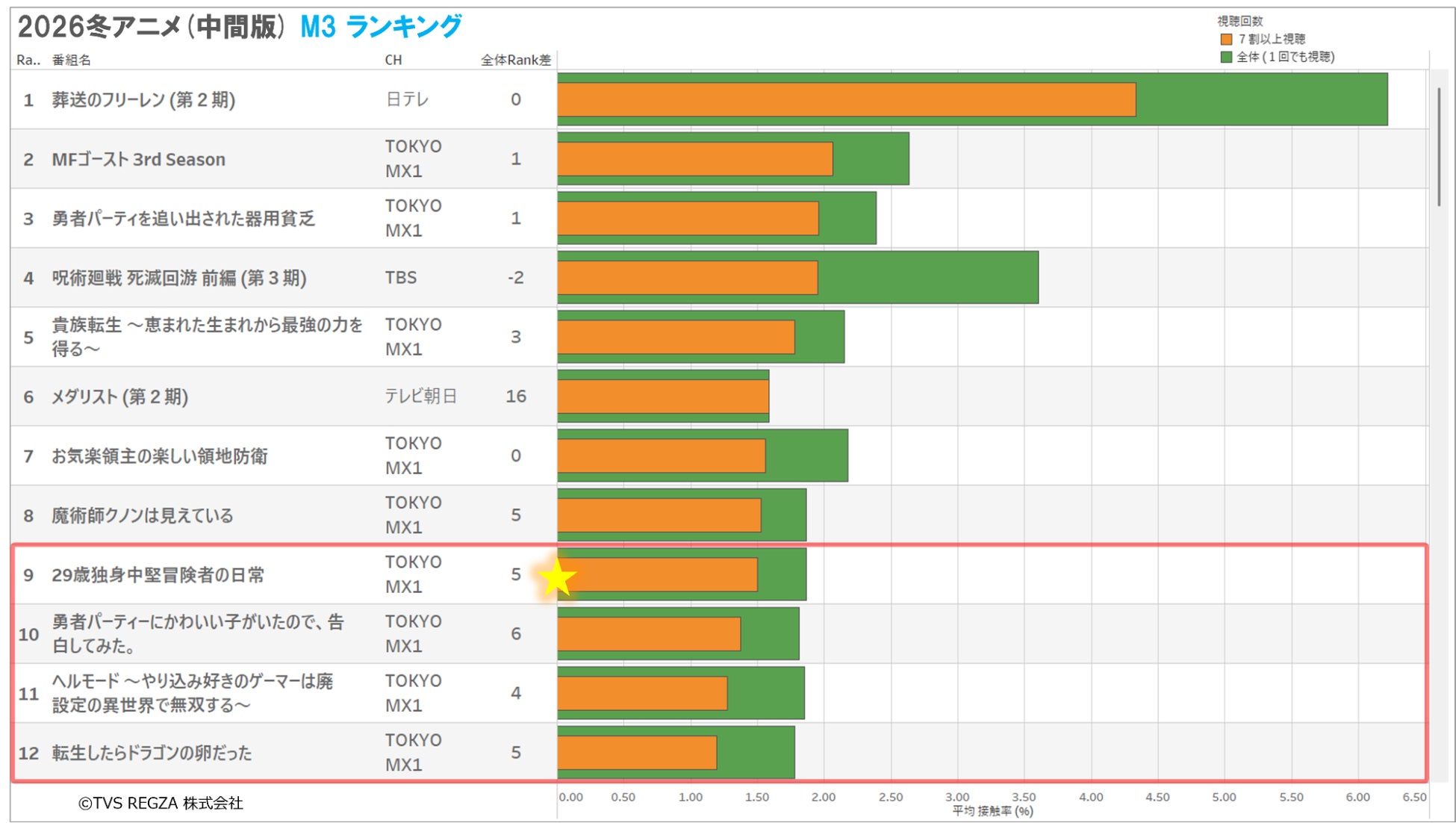This screenshot has width=1456, height=823.
Task: Click the orange bar for メダリスト (第2期)
Action: point(663,397)
